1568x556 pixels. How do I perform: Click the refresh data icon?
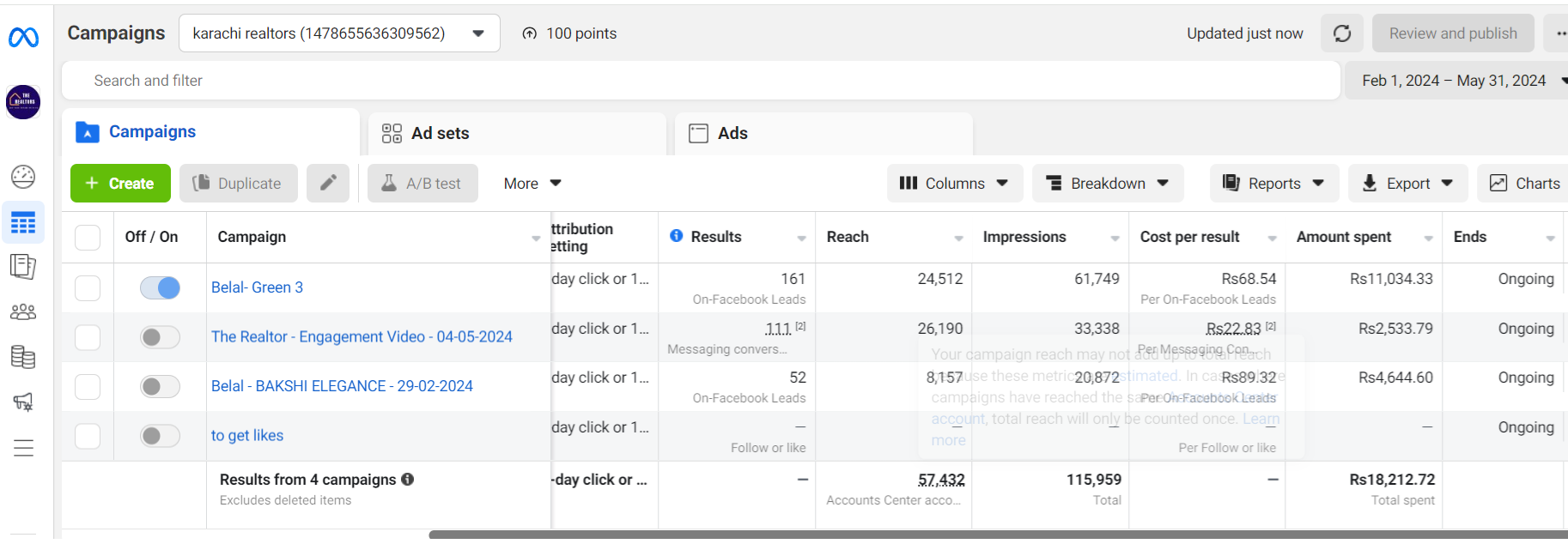pos(1342,33)
